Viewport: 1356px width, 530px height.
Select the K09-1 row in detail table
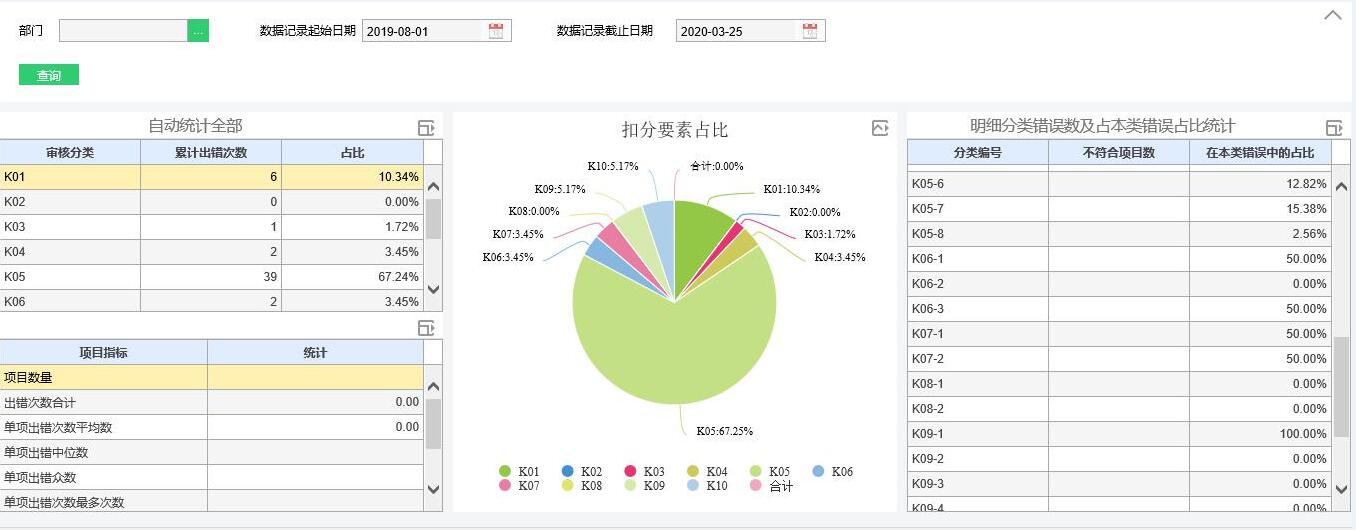coord(1119,434)
